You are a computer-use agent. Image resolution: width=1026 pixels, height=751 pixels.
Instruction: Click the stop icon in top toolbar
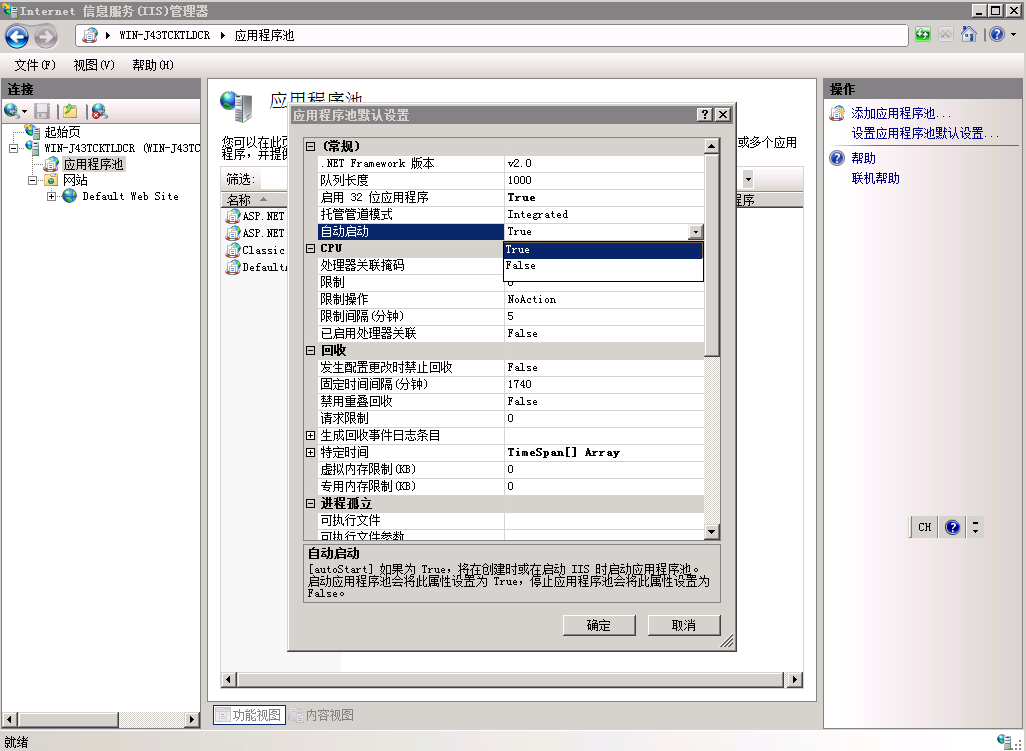click(946, 35)
